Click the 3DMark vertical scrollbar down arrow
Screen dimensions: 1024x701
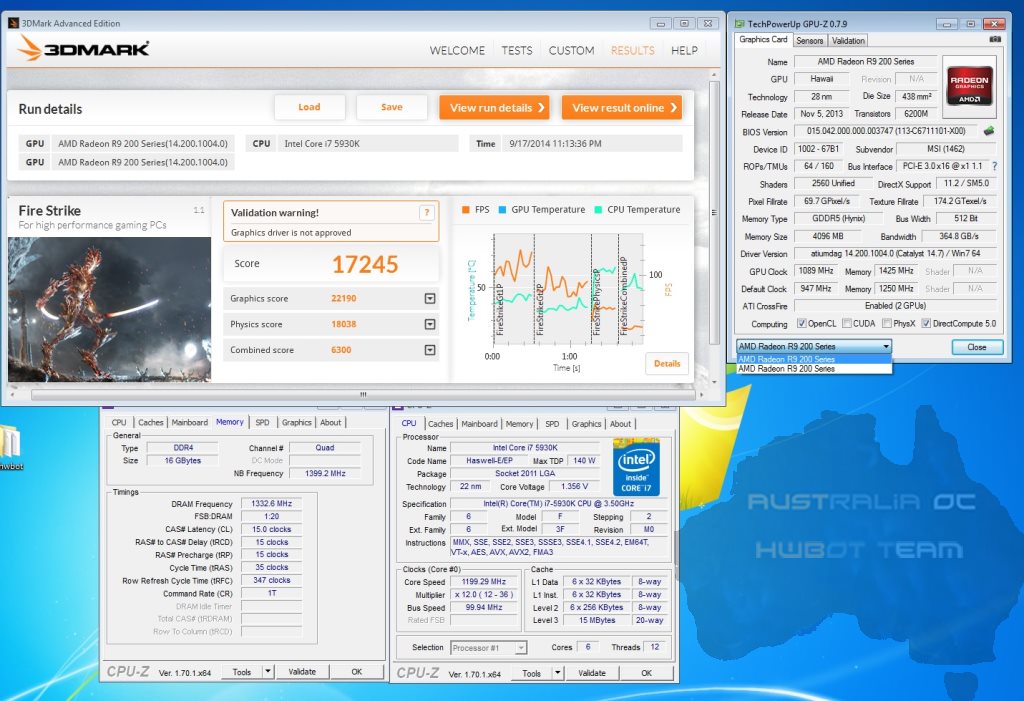[x=714, y=382]
